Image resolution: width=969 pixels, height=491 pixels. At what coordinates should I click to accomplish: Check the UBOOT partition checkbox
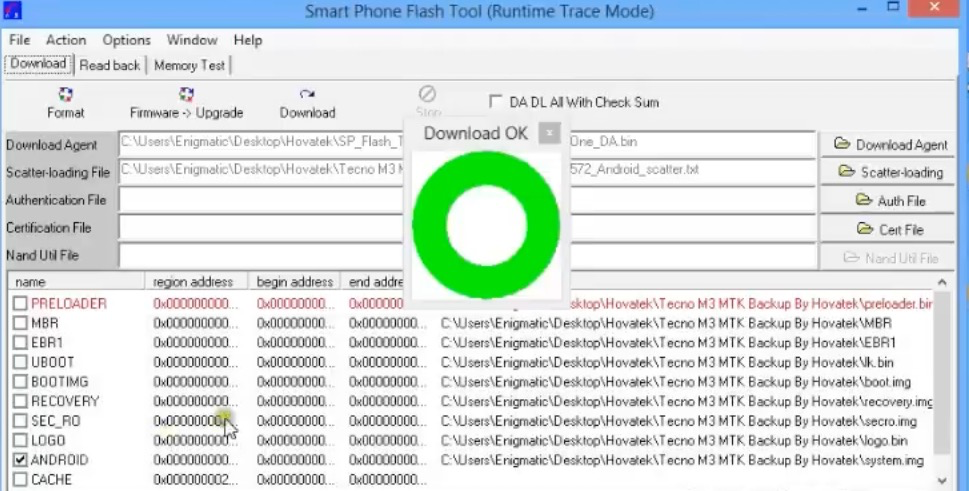[x=20, y=362]
